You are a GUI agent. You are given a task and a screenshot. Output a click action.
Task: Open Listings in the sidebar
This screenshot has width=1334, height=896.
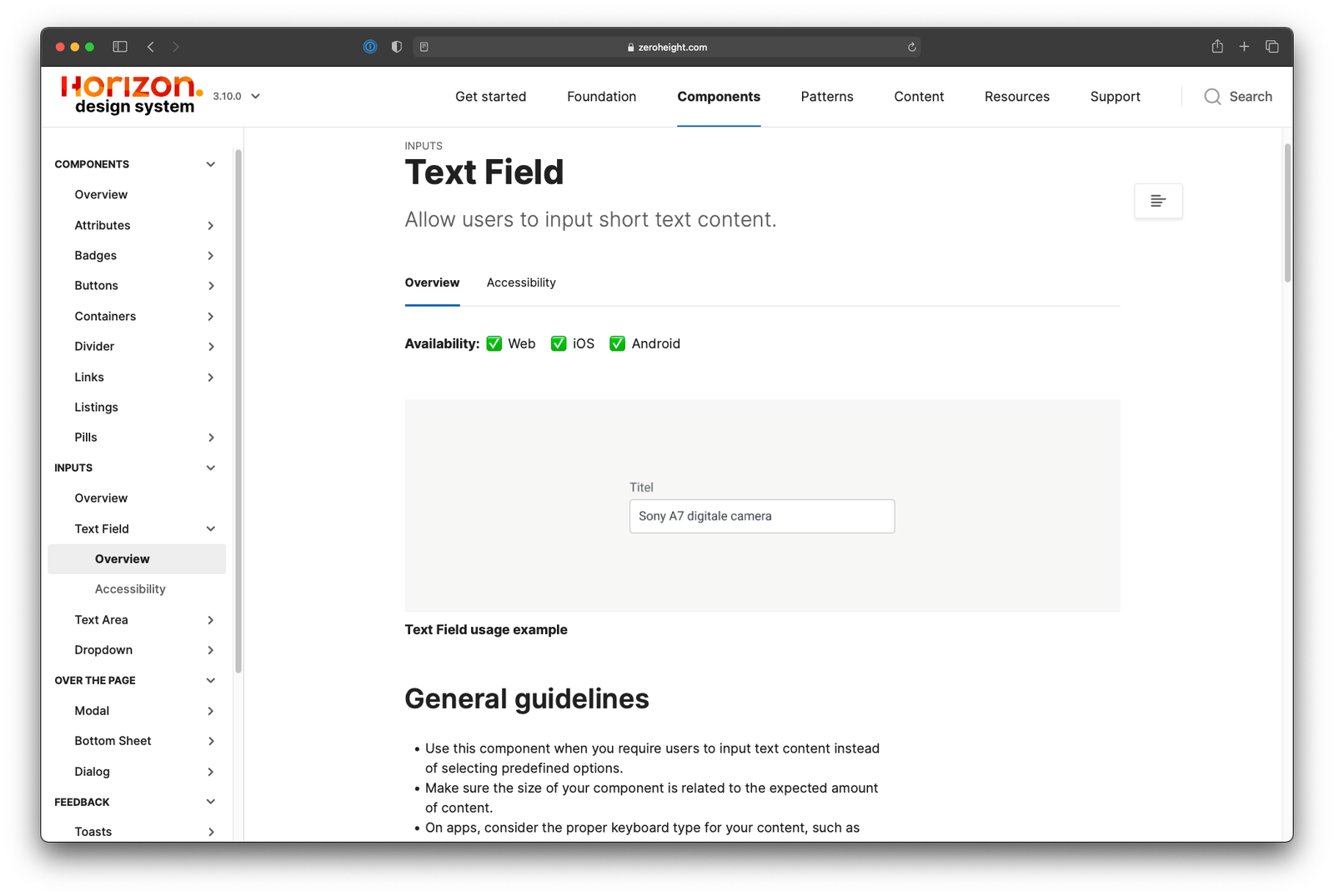[x=96, y=407]
